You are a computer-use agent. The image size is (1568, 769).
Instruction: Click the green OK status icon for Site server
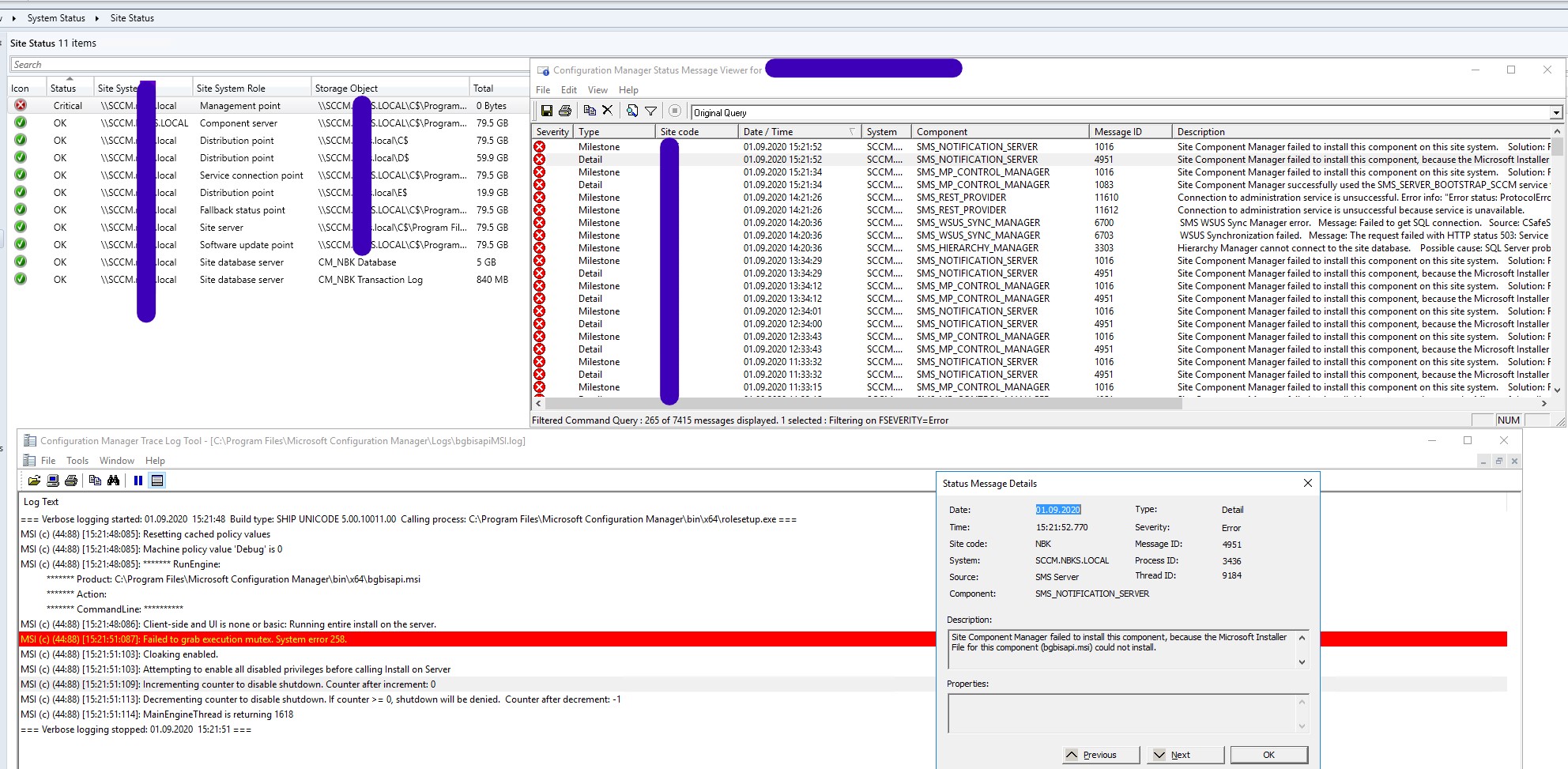coord(21,227)
